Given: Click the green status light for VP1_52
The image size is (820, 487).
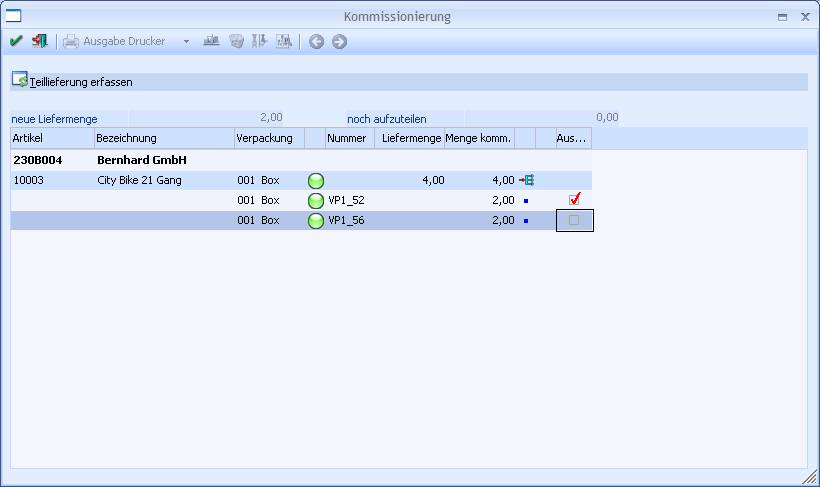Looking at the screenshot, I should tap(316, 200).
